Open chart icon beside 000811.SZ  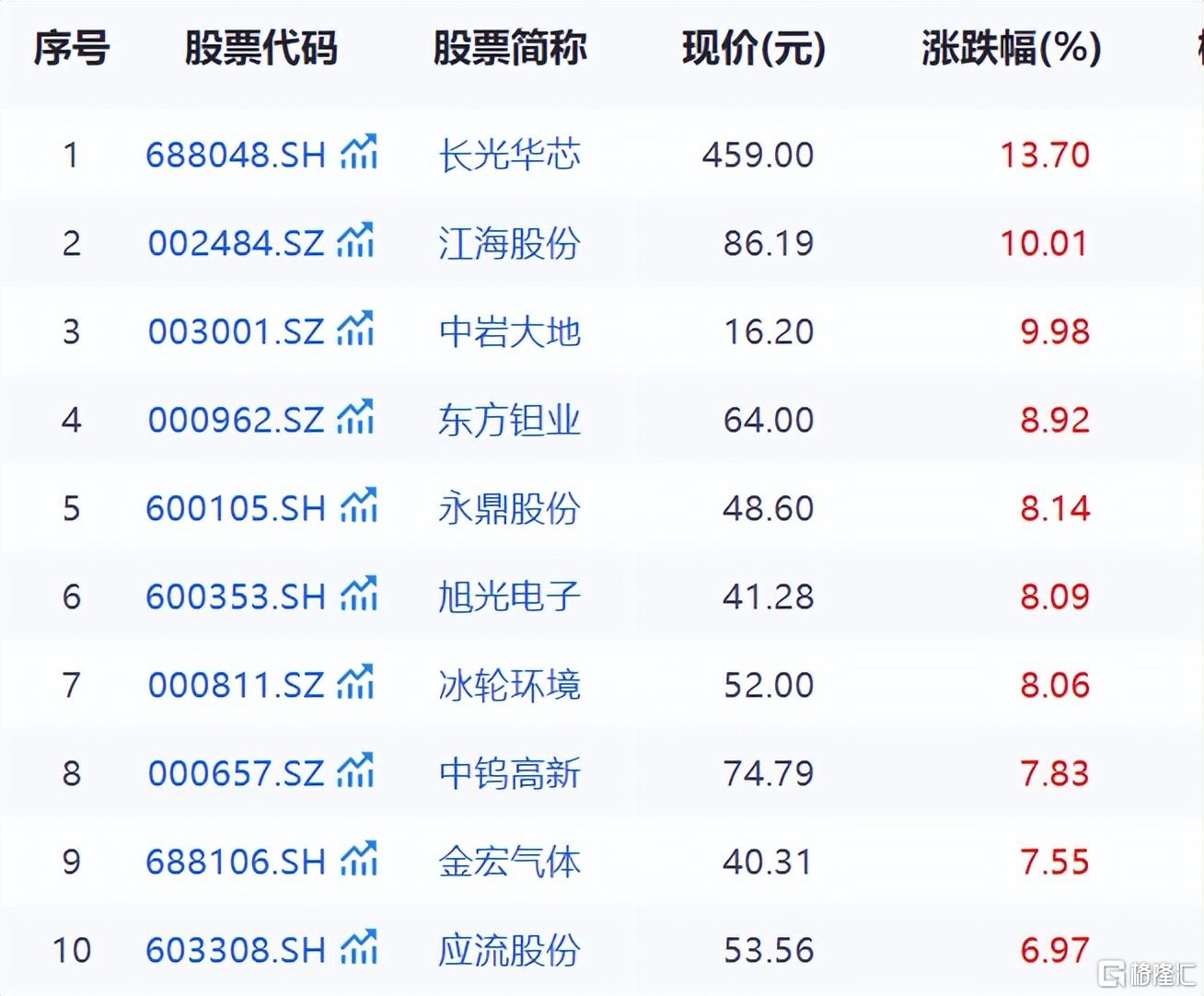[355, 682]
